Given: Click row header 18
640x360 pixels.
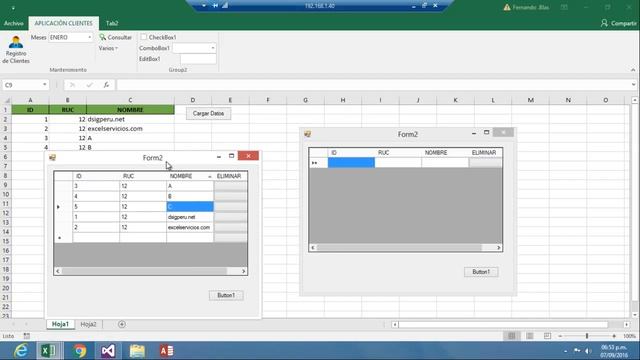Looking at the screenshot, I should coord(6,269).
